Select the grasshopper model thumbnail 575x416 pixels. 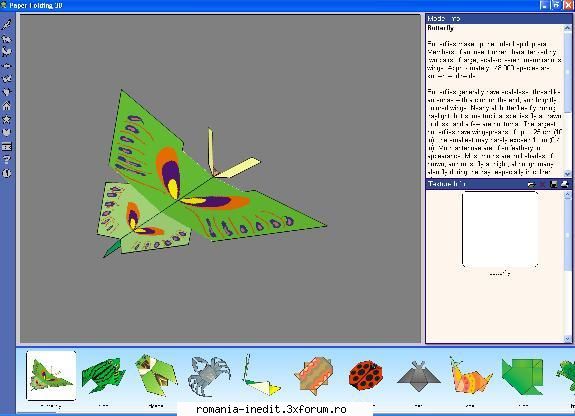point(156,375)
